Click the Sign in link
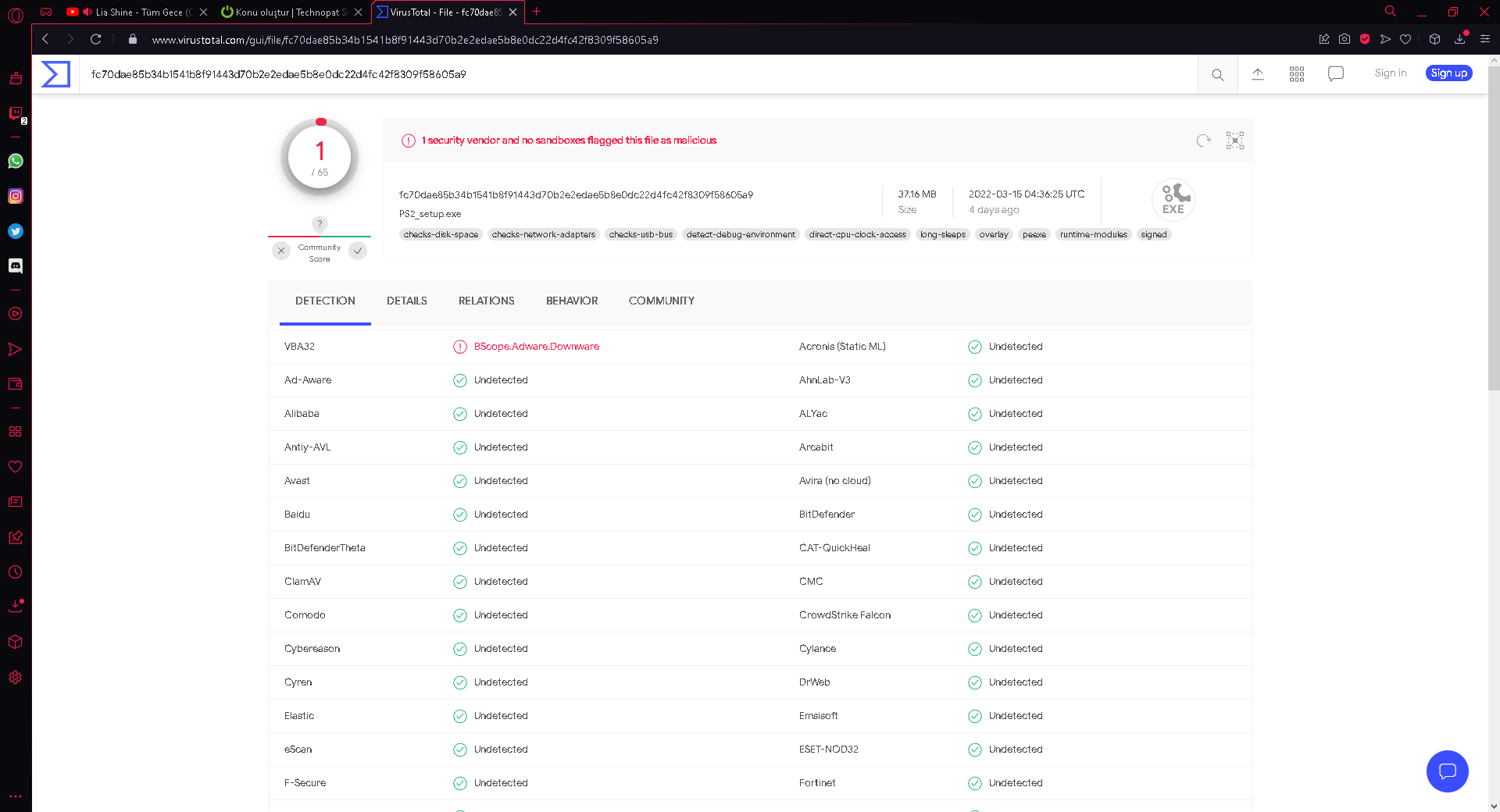Screen dimensions: 1500x812 pyautogui.click(x=1391, y=73)
